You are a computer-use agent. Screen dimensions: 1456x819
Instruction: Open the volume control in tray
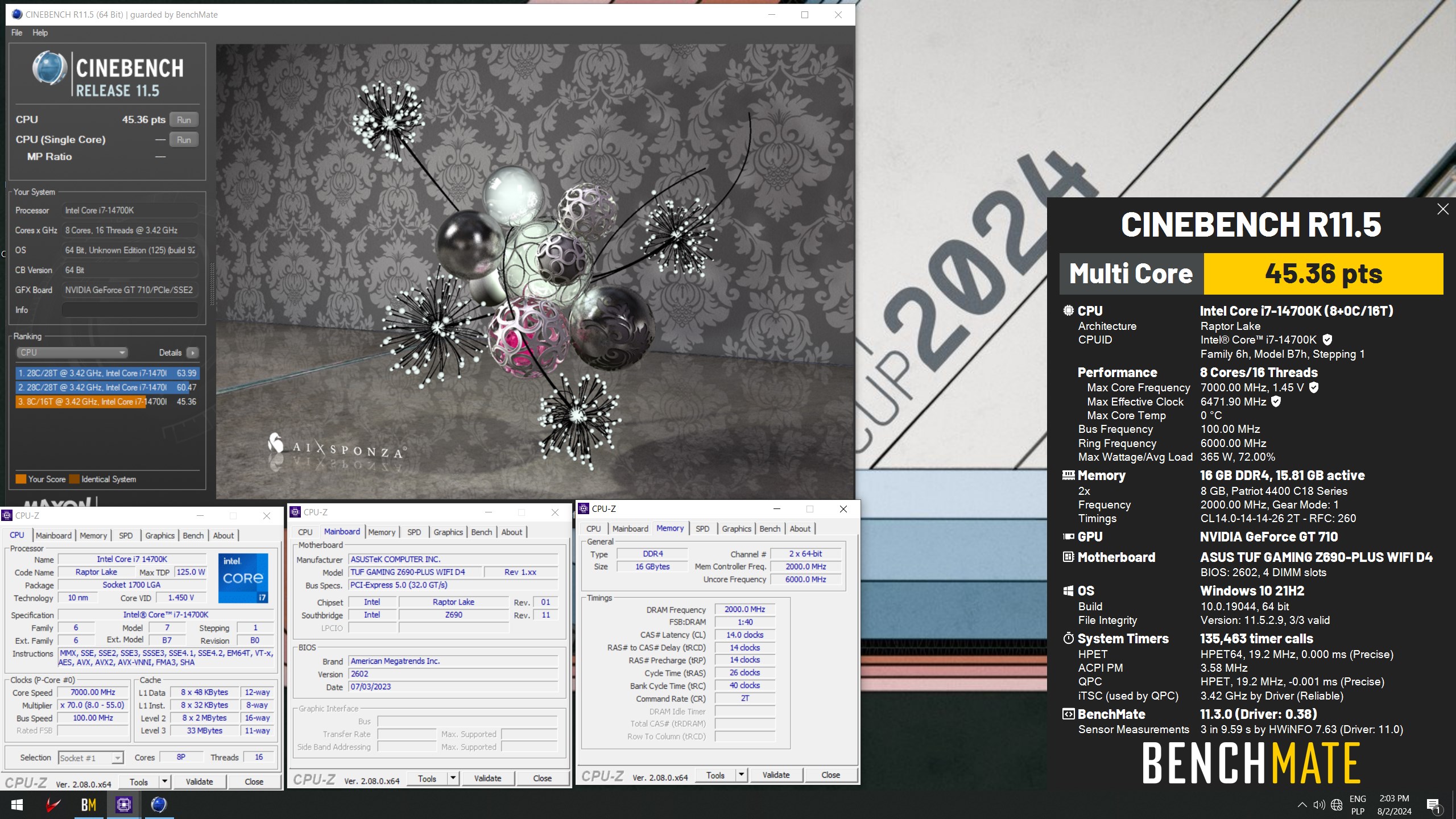pyautogui.click(x=1319, y=805)
